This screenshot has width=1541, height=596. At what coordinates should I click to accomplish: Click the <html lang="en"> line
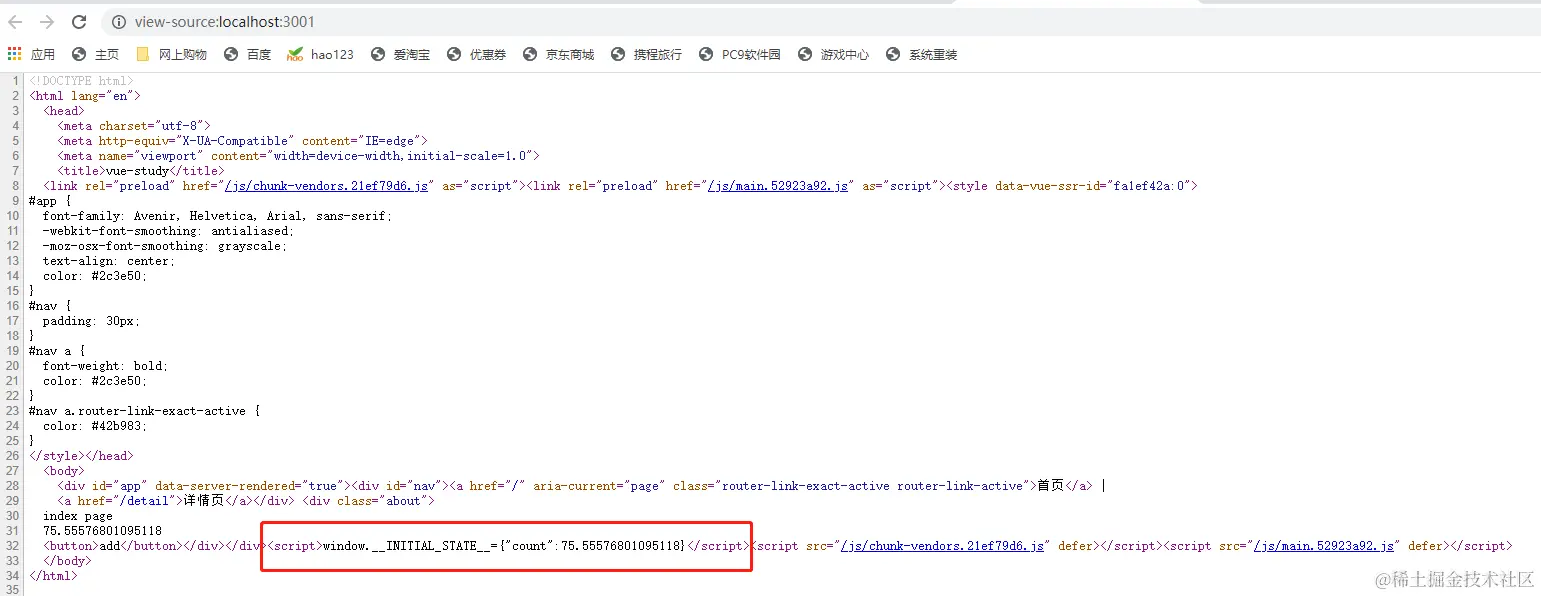(85, 96)
